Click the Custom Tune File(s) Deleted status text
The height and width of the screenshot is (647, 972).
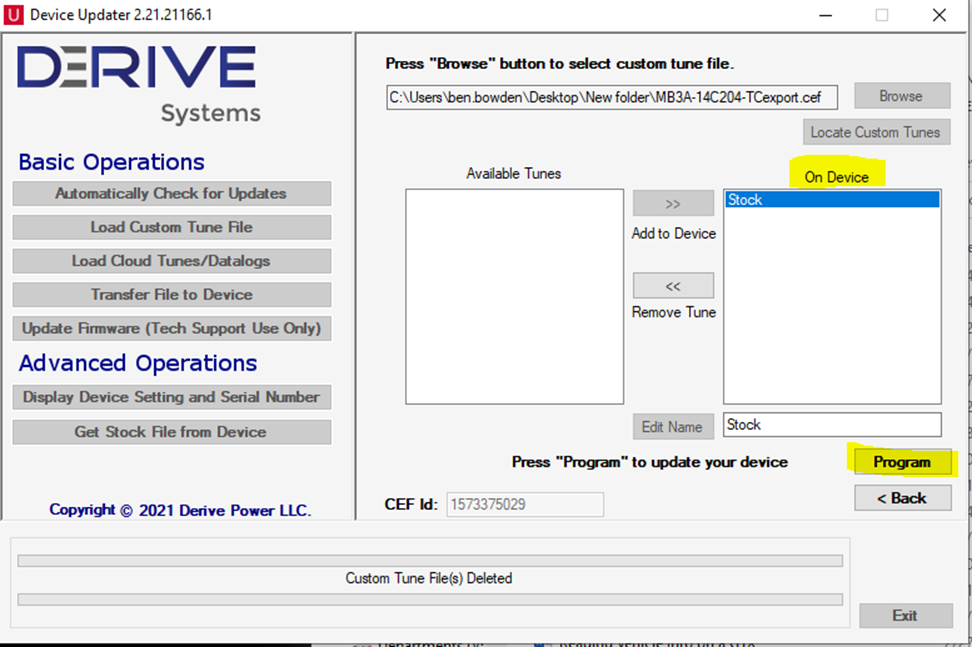pyautogui.click(x=429, y=578)
